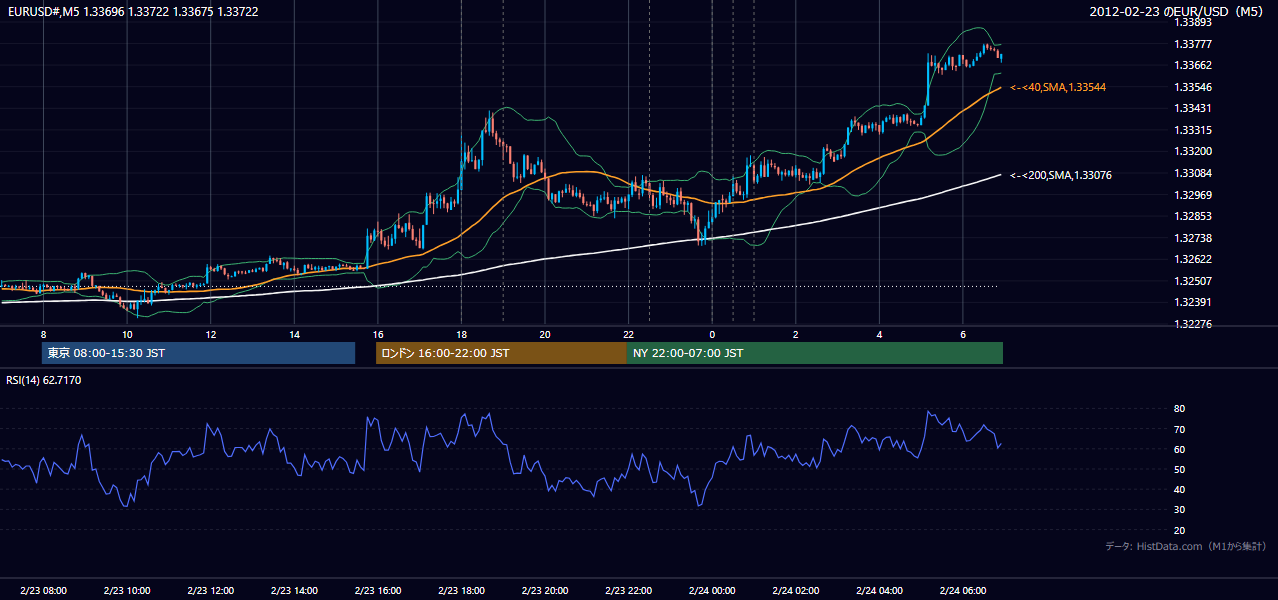Click the bottom date label '2/23 16:00'

378,591
